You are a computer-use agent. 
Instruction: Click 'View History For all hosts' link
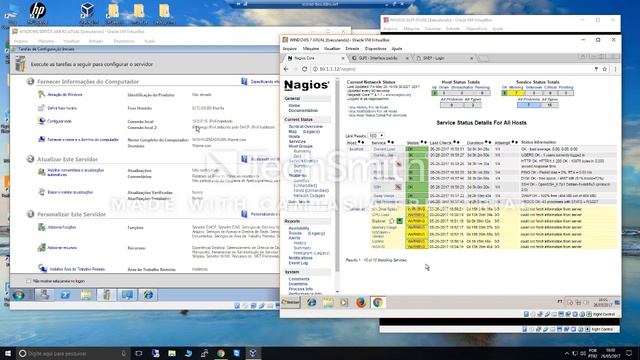[368, 107]
